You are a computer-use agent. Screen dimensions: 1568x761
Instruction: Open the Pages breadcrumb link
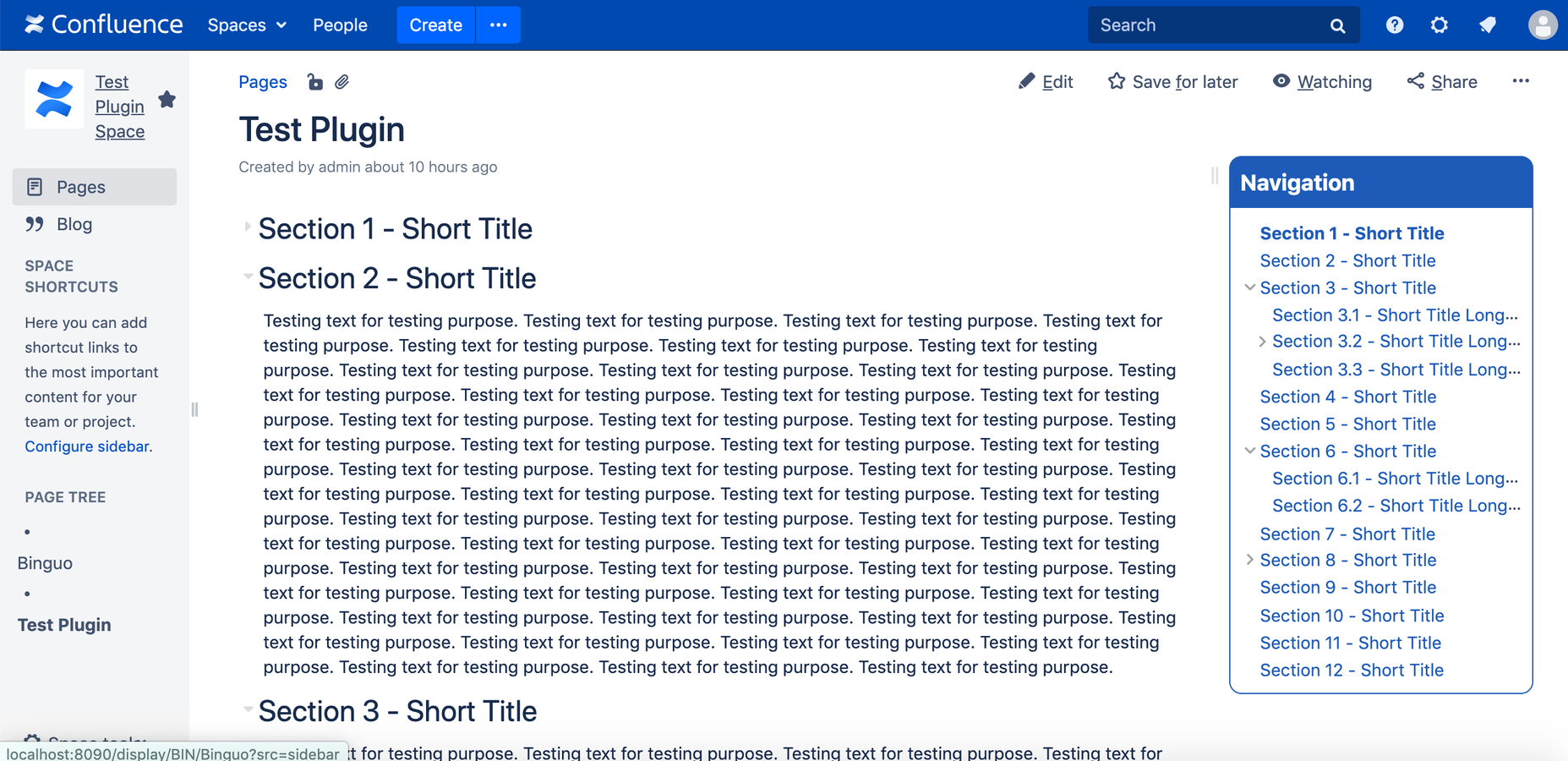click(x=263, y=82)
